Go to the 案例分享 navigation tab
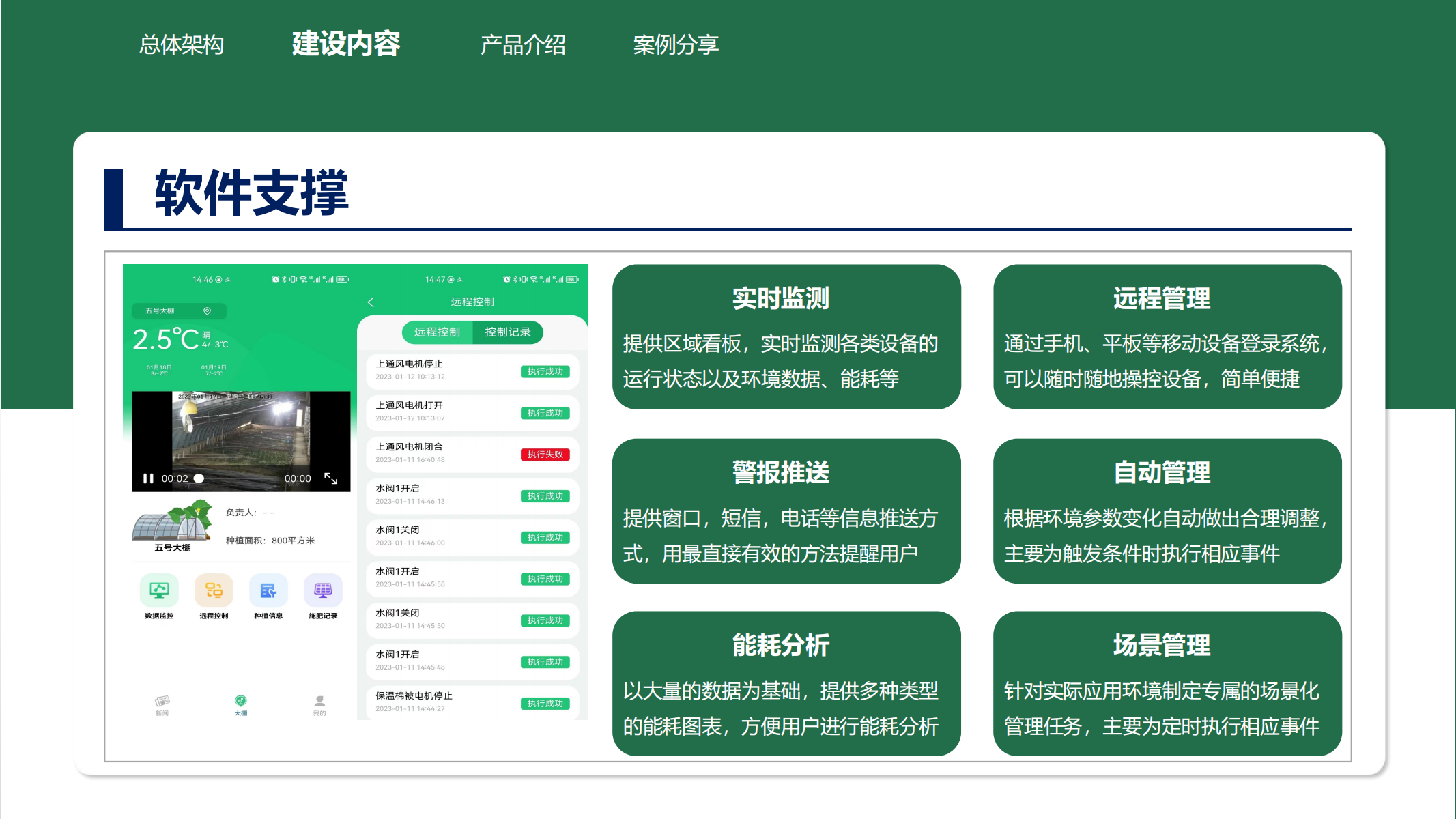 [676, 45]
